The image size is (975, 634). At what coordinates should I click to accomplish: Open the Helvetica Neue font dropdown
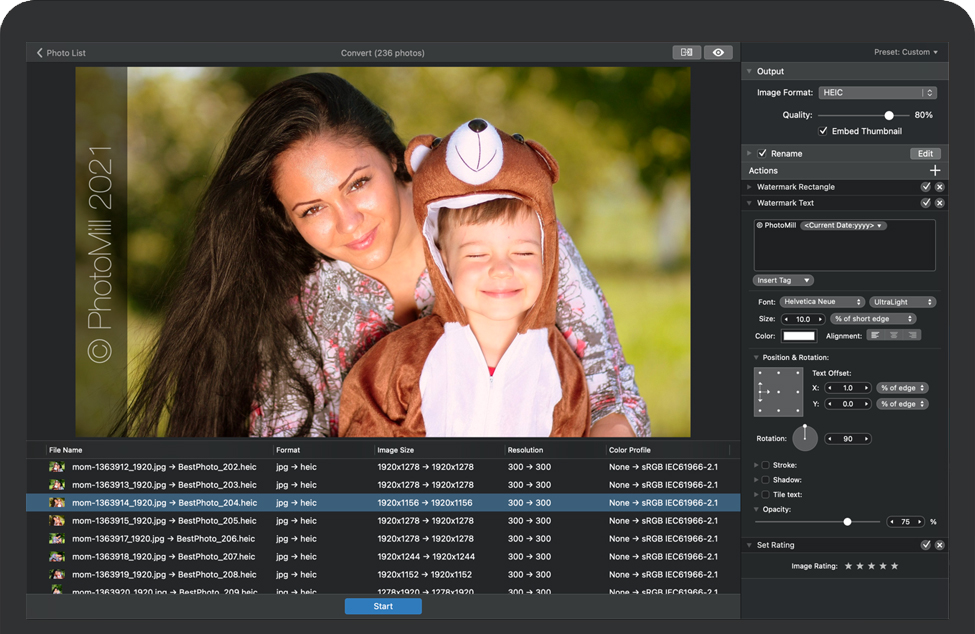point(823,302)
